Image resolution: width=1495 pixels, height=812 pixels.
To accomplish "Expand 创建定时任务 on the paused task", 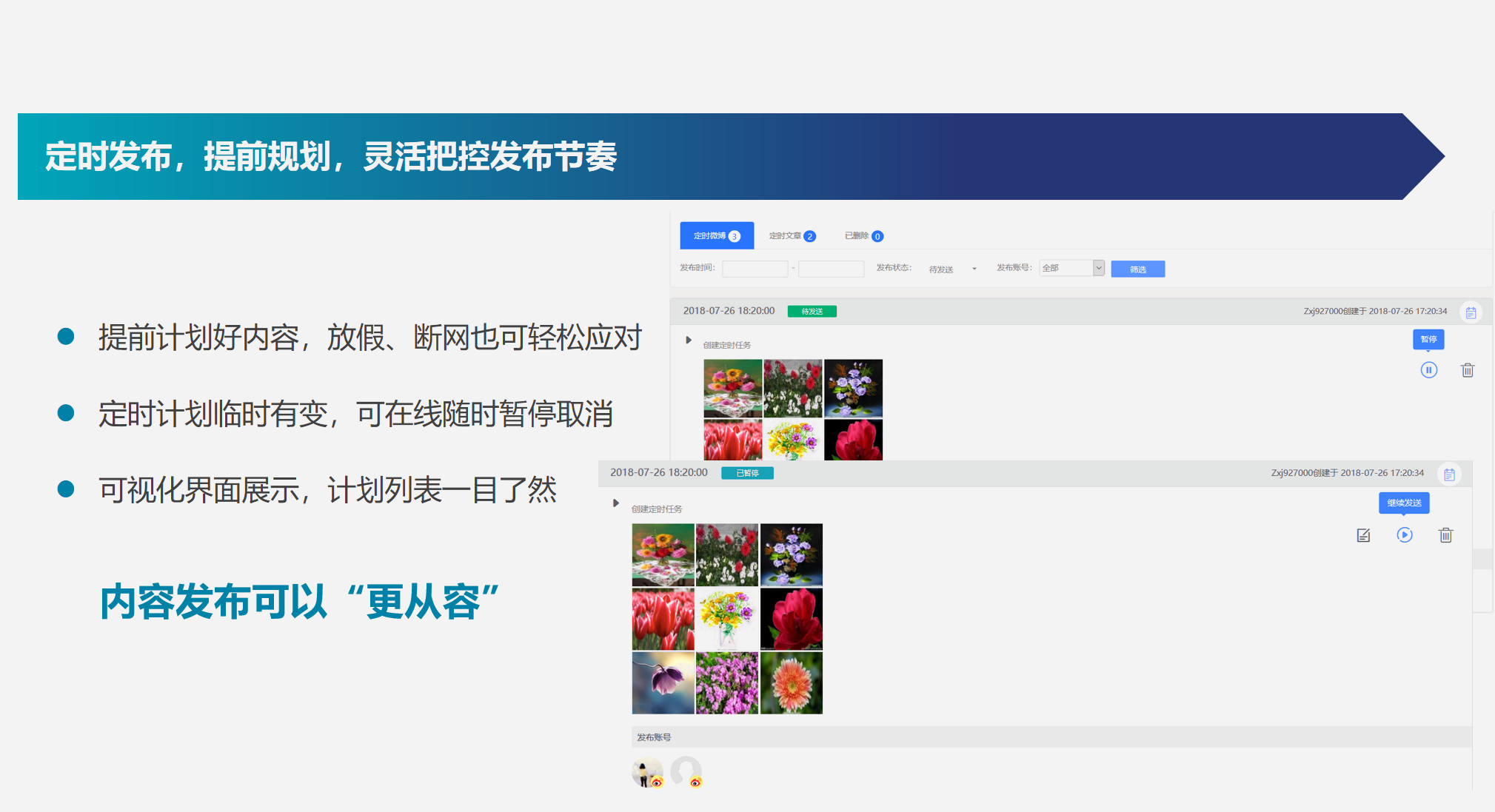I will point(616,503).
